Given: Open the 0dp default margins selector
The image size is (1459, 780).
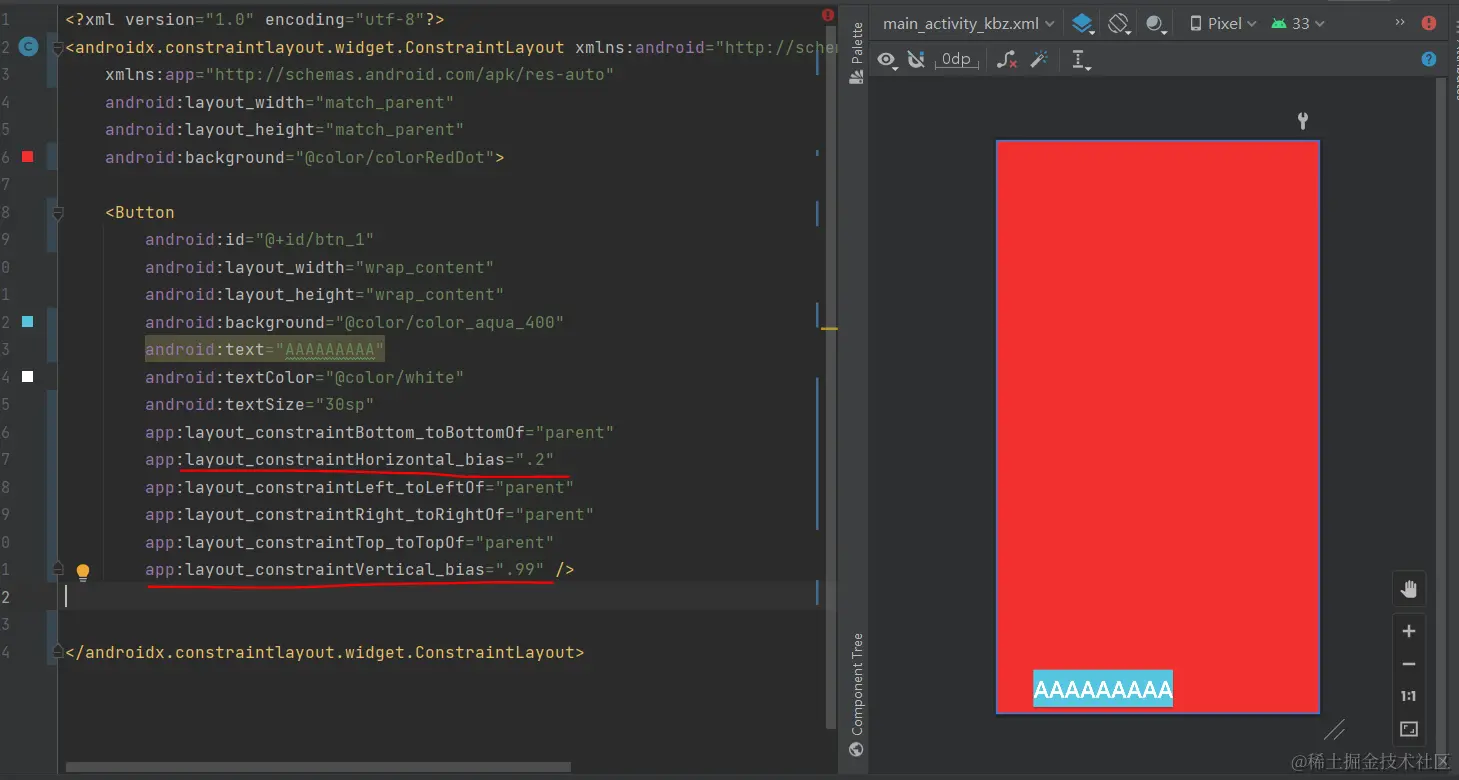Looking at the screenshot, I should click(x=956, y=59).
